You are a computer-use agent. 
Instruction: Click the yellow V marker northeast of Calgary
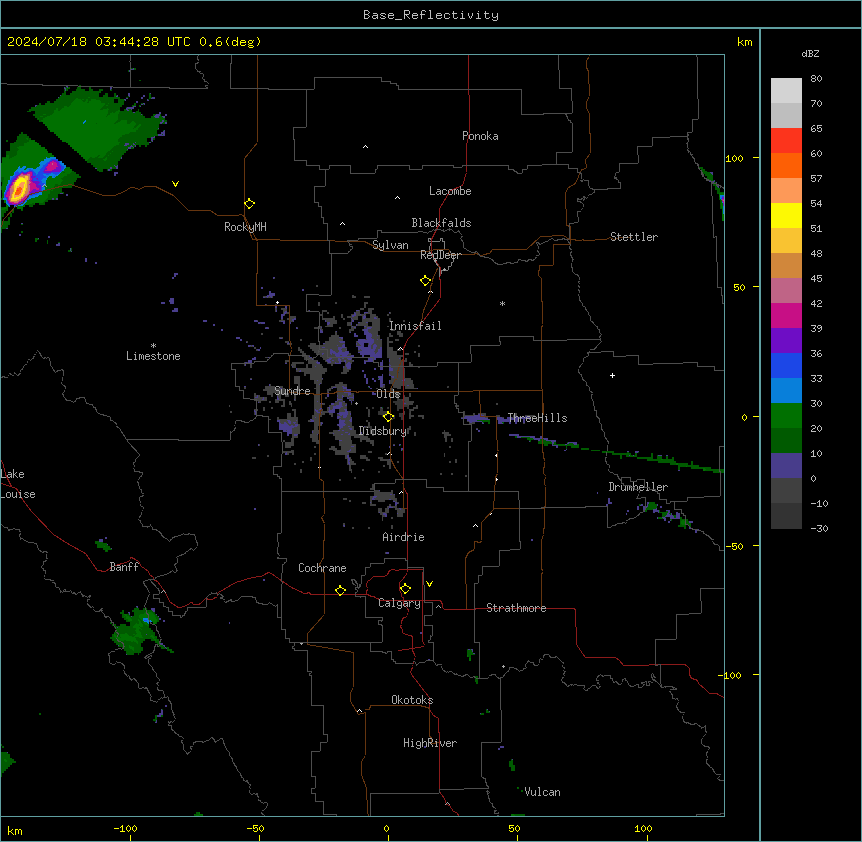429,584
